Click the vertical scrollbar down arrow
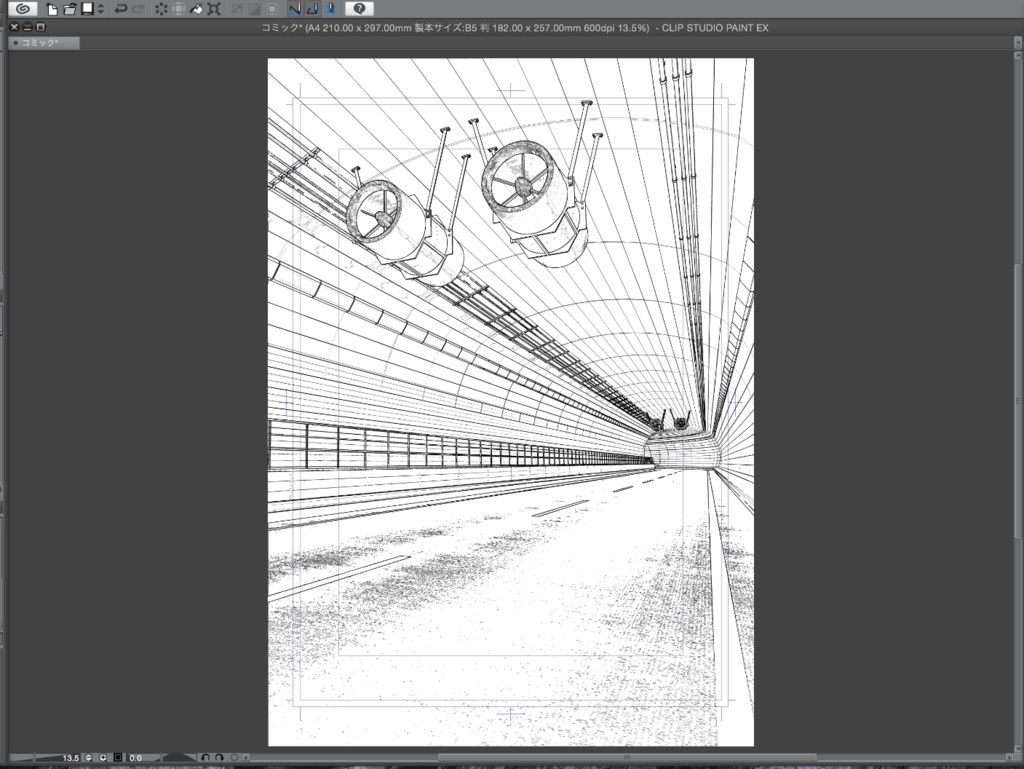Image resolution: width=1024 pixels, height=769 pixels. pyautogui.click(x=1018, y=748)
